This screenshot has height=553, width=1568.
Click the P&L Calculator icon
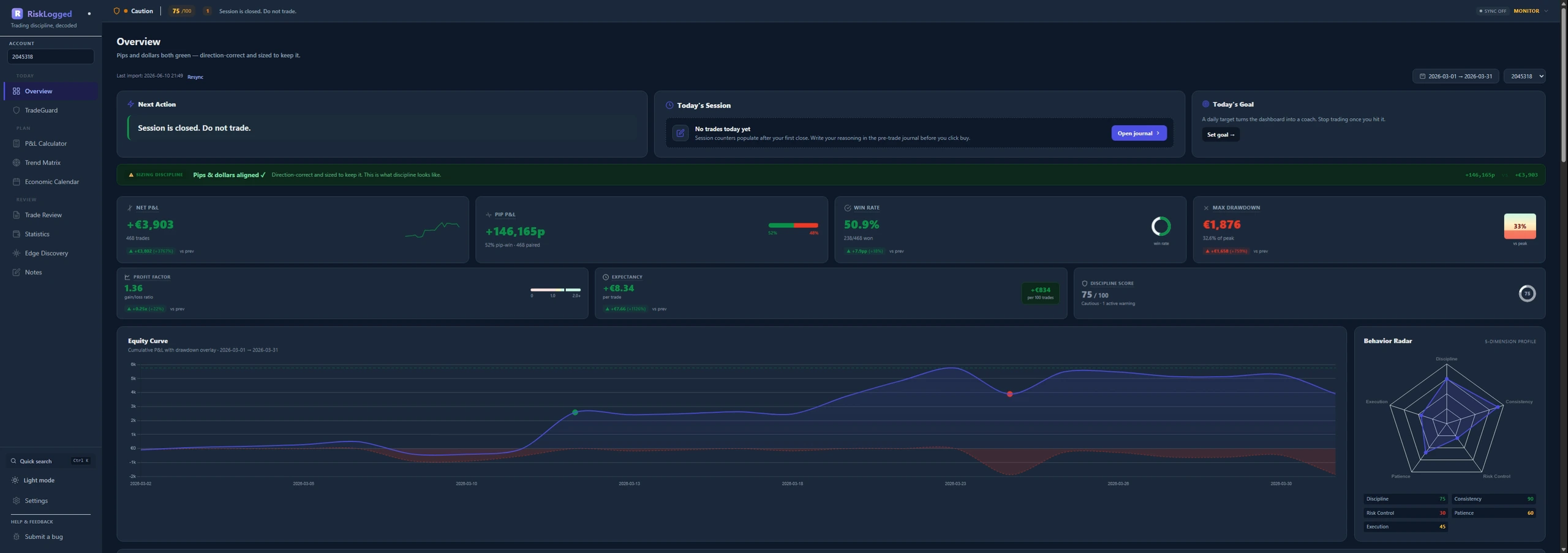coord(17,143)
